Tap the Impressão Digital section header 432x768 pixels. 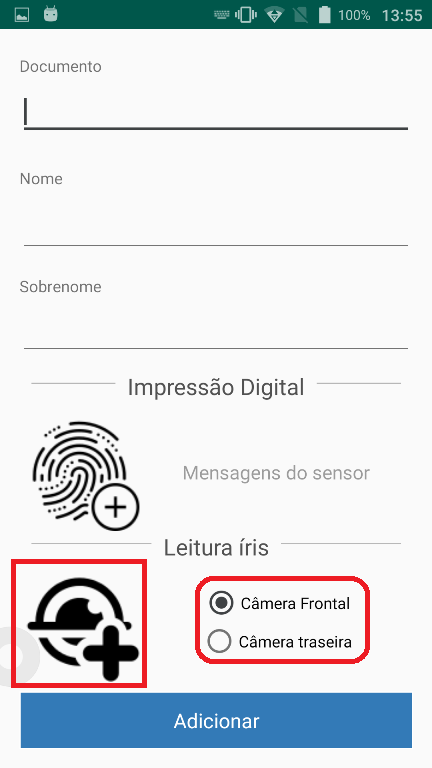coord(216,387)
